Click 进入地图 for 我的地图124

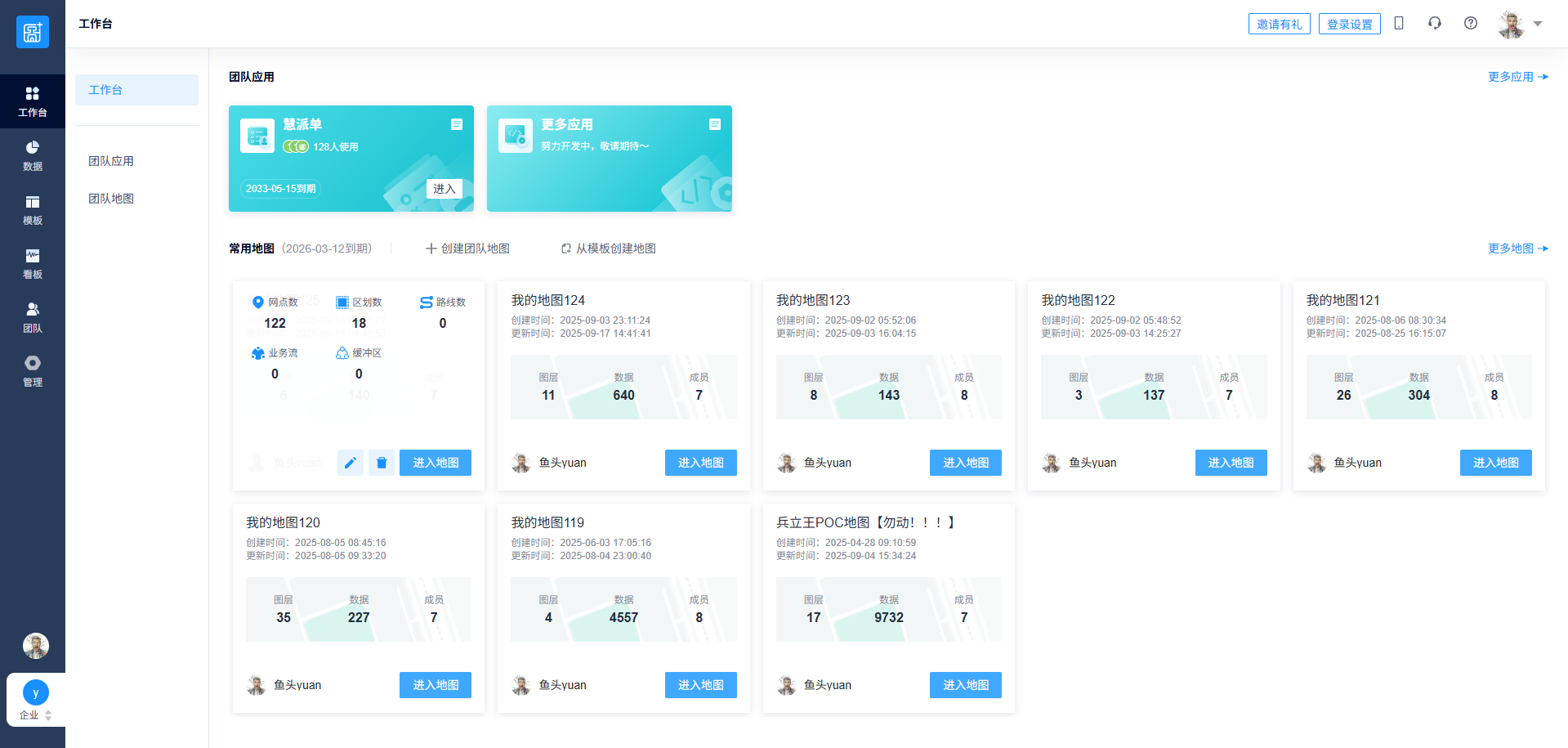pos(700,463)
